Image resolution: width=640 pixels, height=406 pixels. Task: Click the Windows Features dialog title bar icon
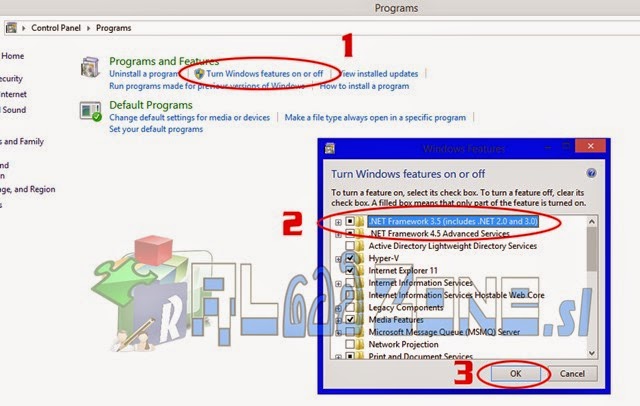[x=330, y=148]
